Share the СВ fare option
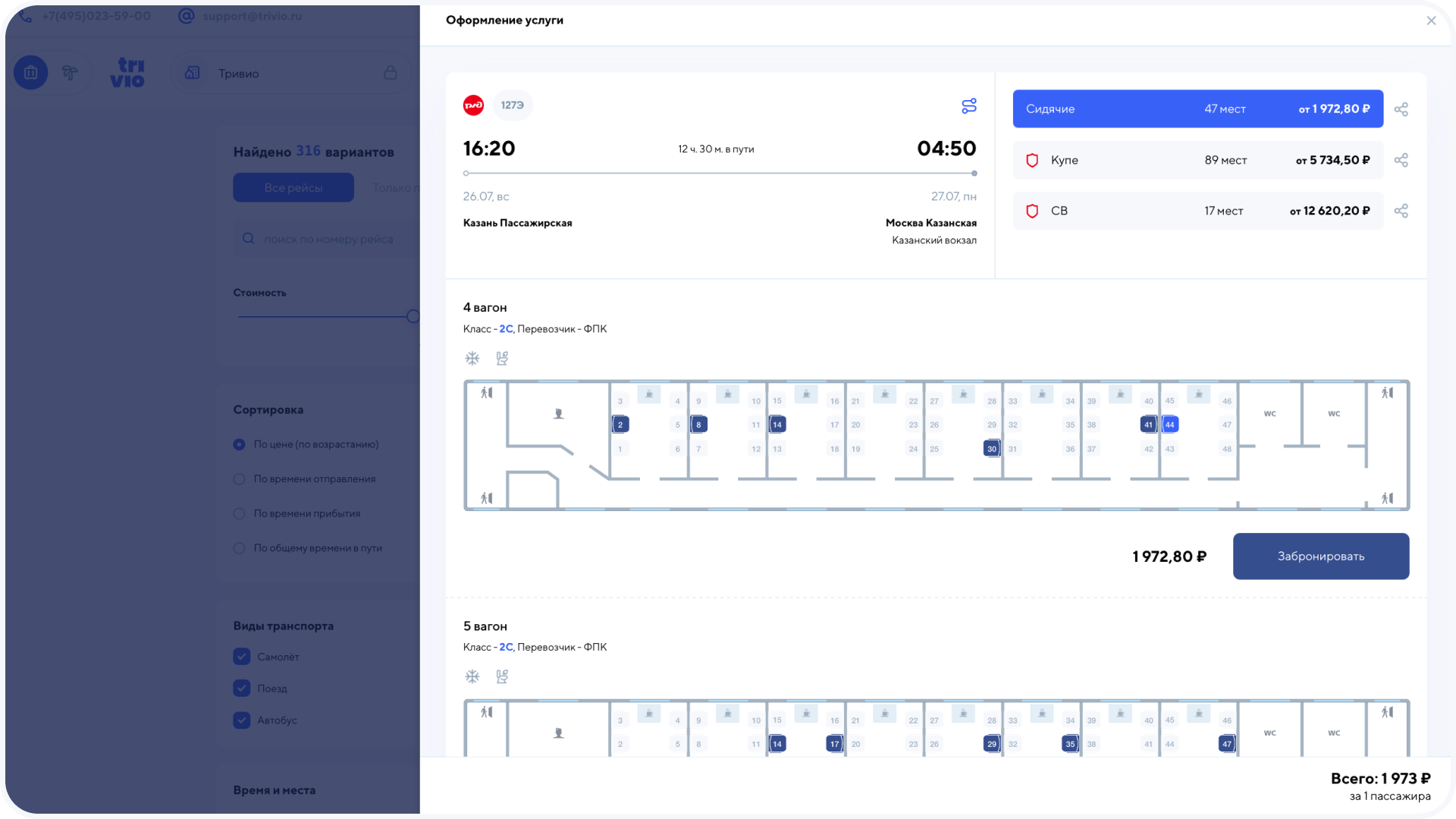This screenshot has width=1456, height=819. tap(1401, 211)
